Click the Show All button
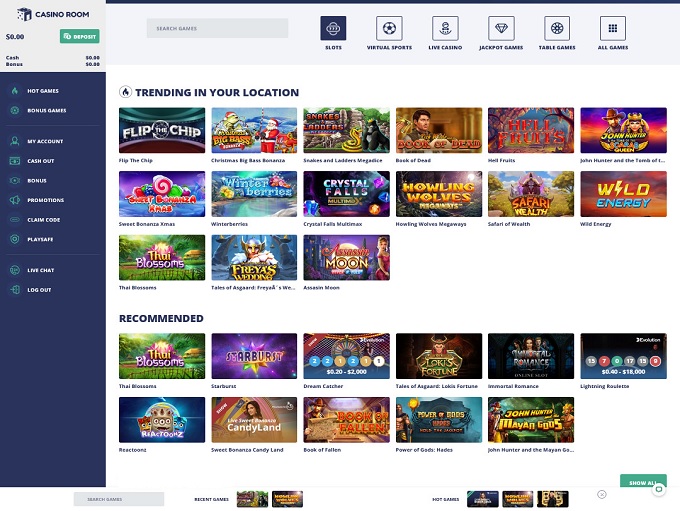This screenshot has height=511, width=680. (x=642, y=482)
